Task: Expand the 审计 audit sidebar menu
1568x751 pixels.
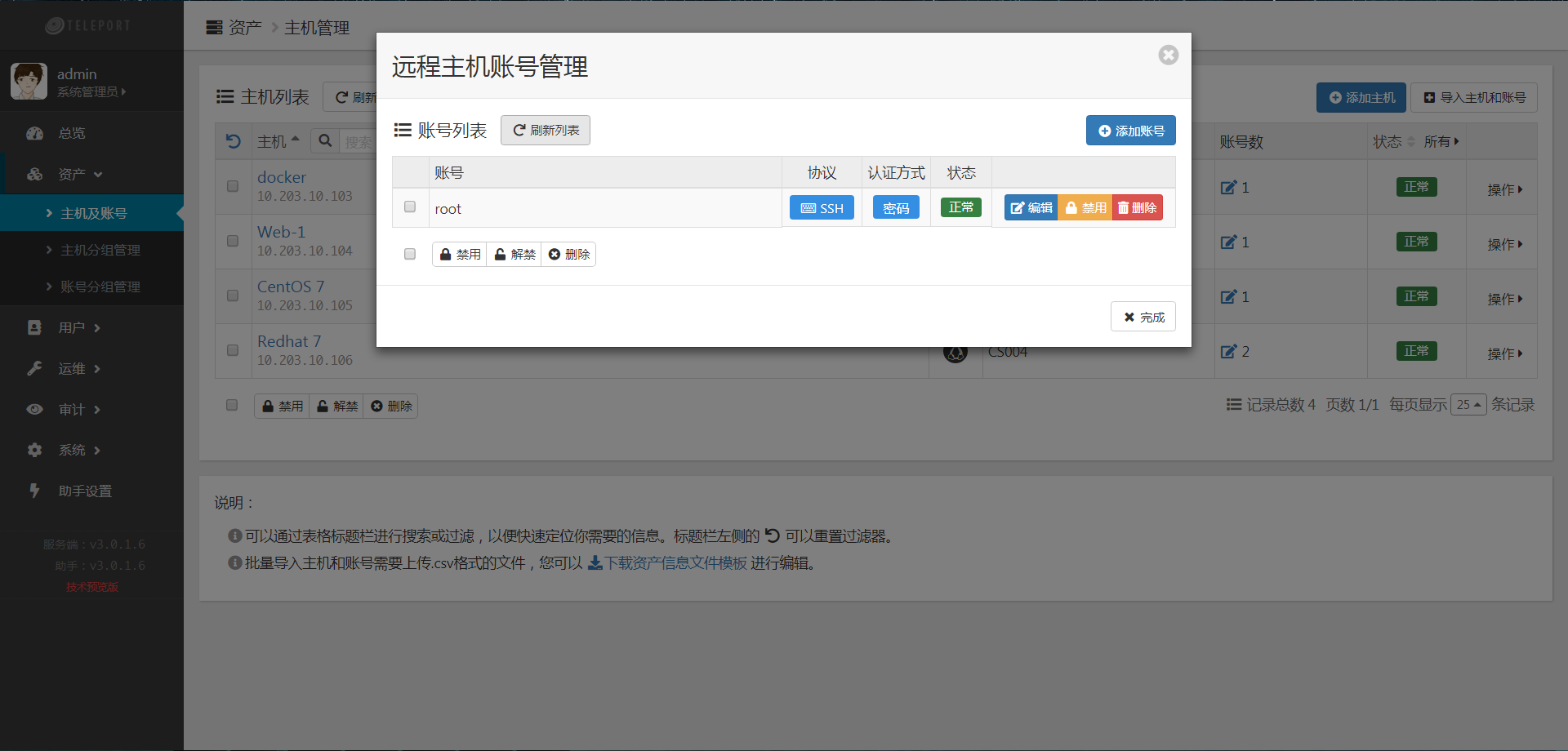Action: point(91,409)
